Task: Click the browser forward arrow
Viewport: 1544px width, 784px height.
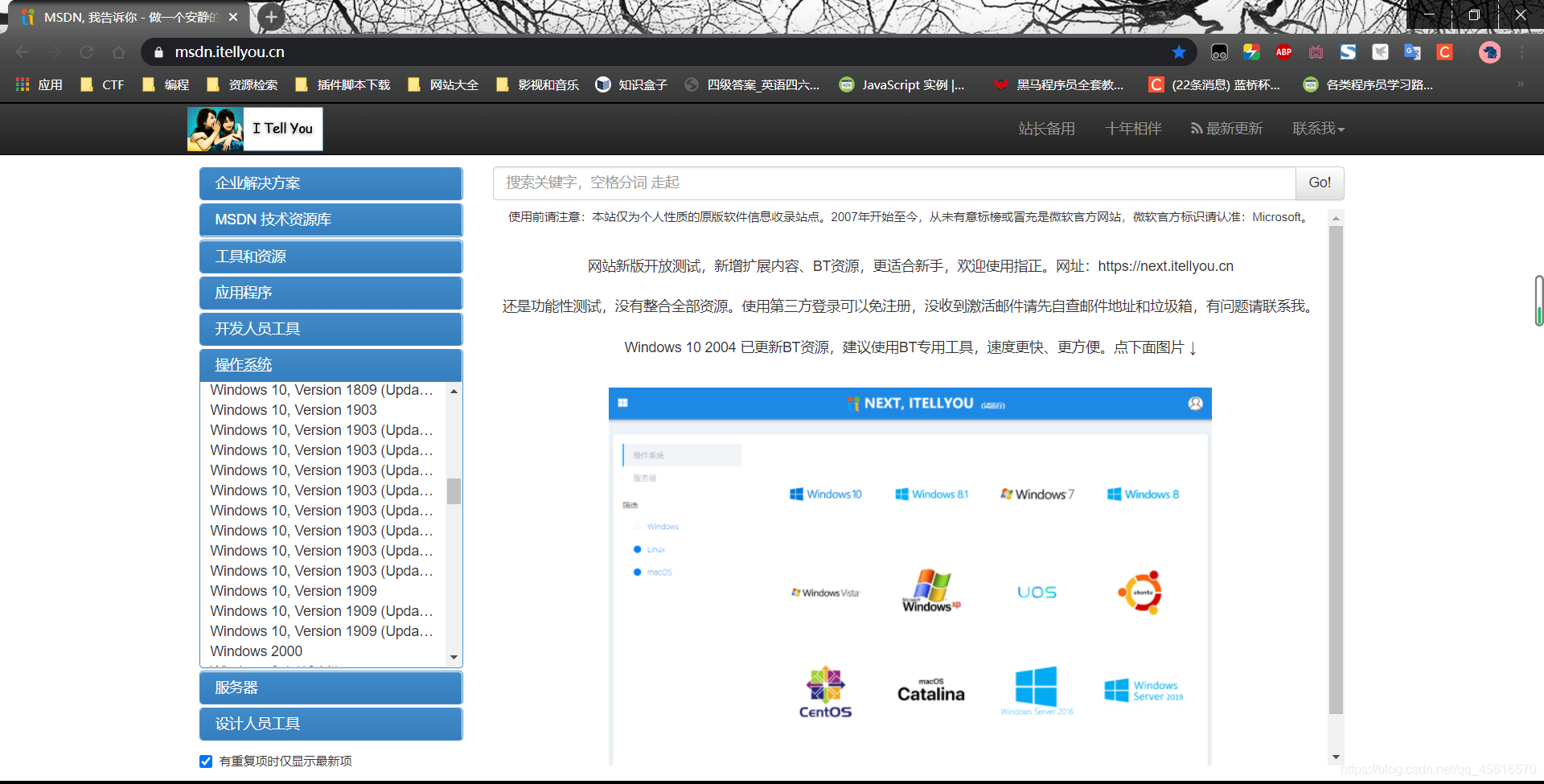Action: click(54, 52)
